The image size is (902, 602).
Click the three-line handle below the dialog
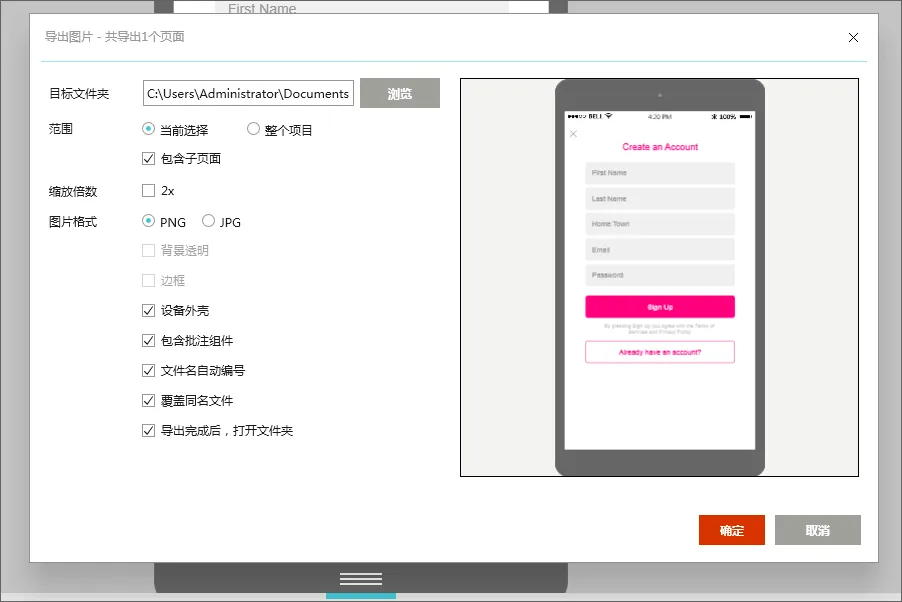pyautogui.click(x=361, y=579)
